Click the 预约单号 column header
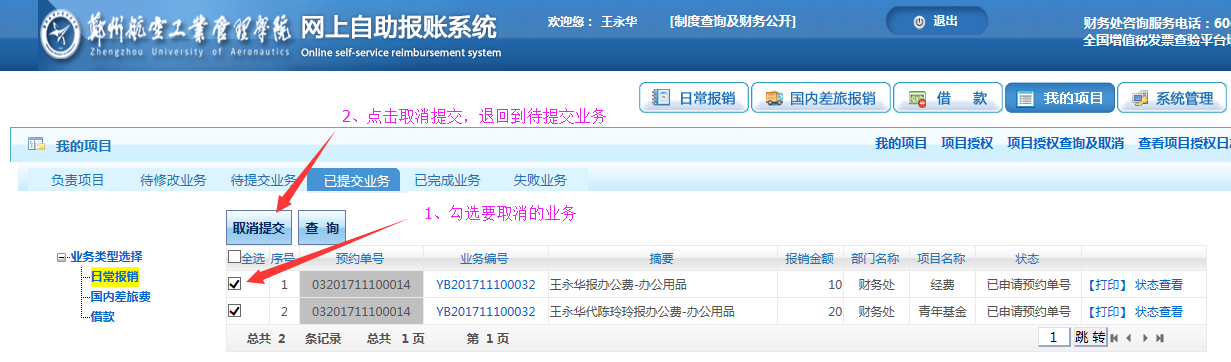The image size is (1231, 362). point(360,258)
